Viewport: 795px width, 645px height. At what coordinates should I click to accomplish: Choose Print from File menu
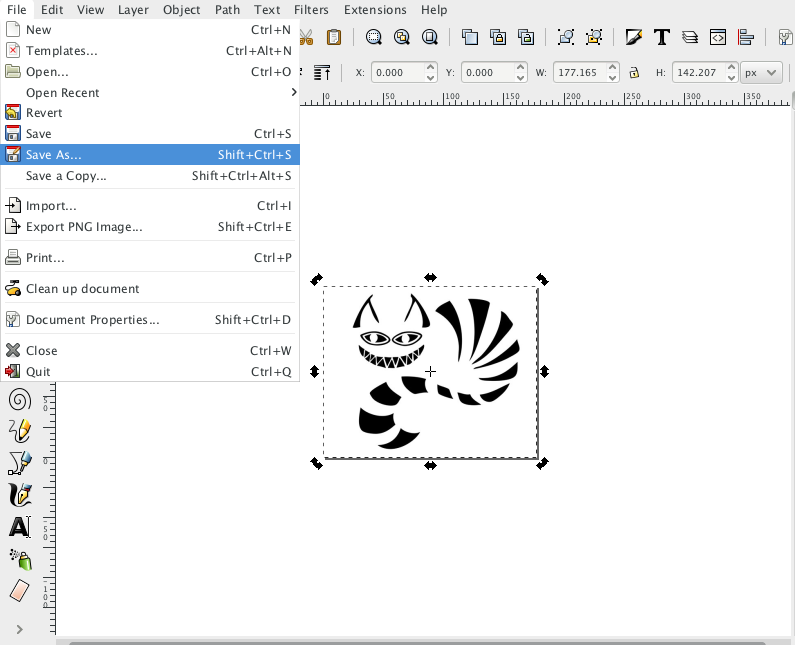pyautogui.click(x=150, y=258)
